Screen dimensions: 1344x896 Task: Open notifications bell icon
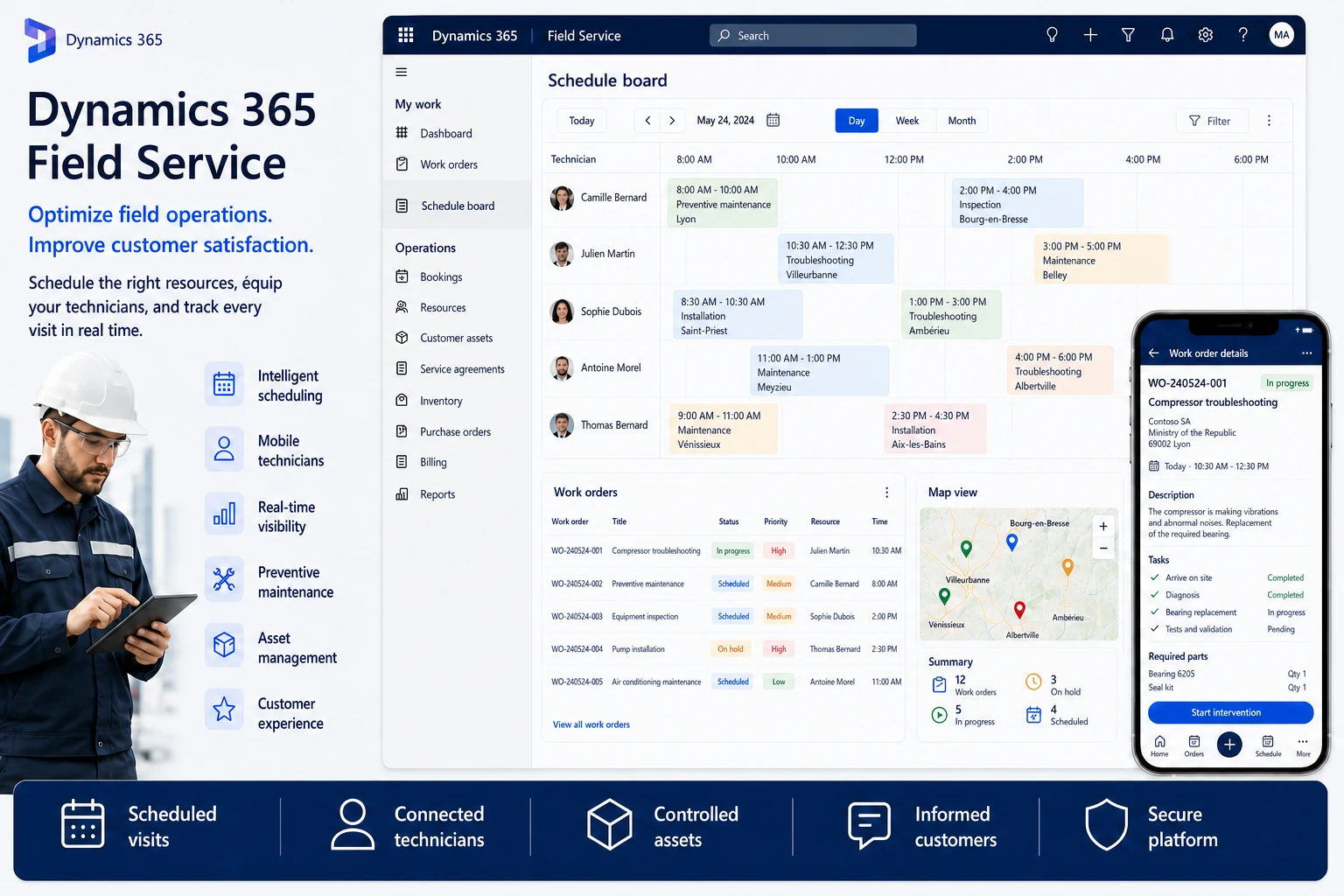pyautogui.click(x=1167, y=35)
